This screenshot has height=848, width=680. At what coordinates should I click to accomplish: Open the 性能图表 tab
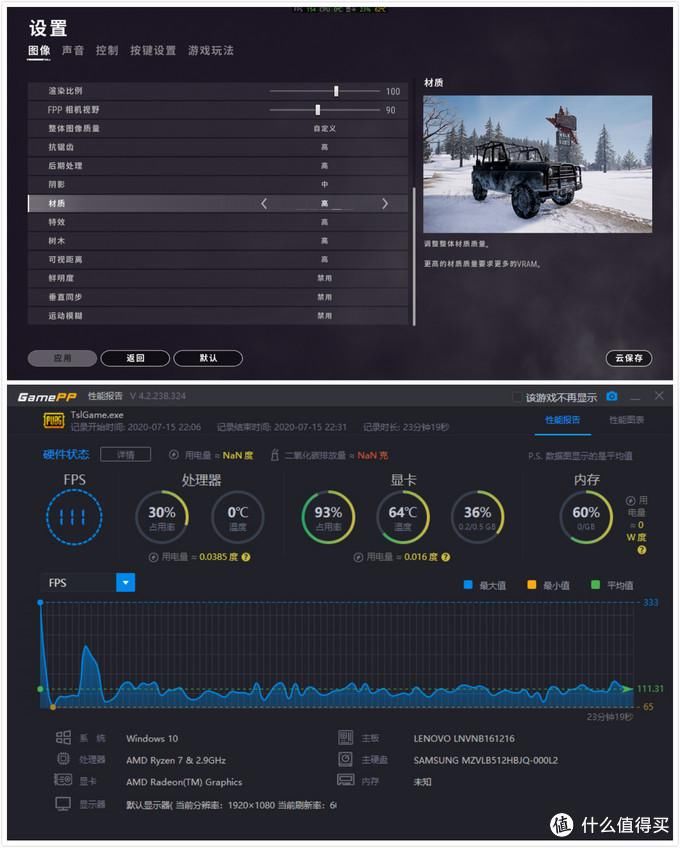[627, 420]
